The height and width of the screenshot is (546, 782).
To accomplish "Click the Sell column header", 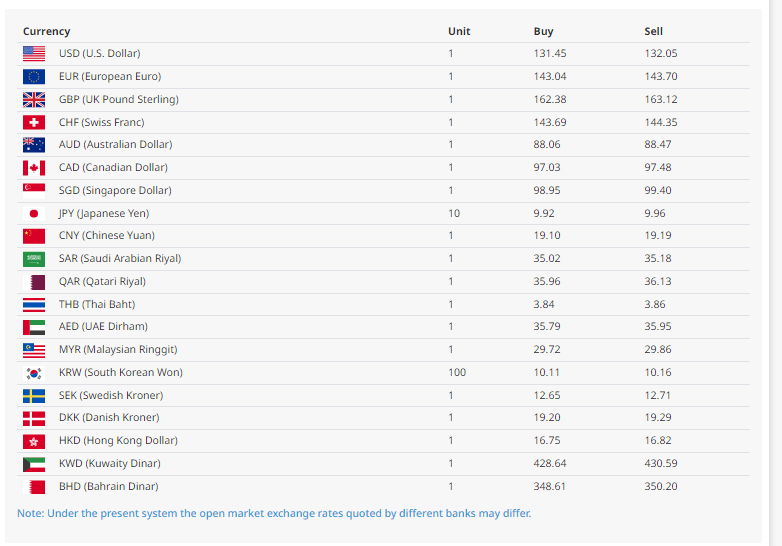I will (x=653, y=32).
